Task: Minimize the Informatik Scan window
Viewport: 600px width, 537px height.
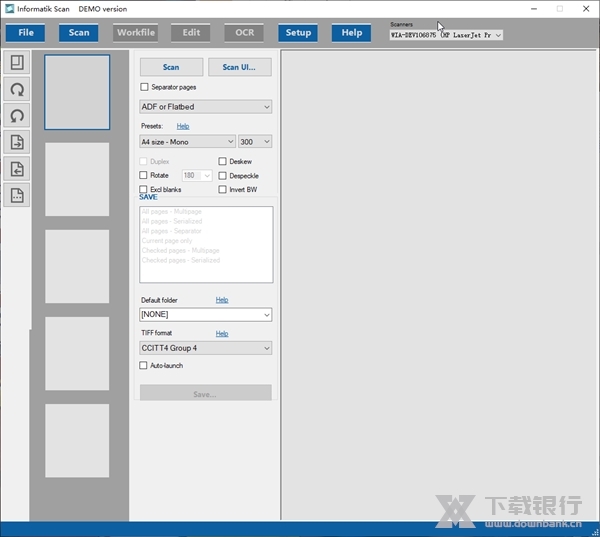Action: click(534, 9)
